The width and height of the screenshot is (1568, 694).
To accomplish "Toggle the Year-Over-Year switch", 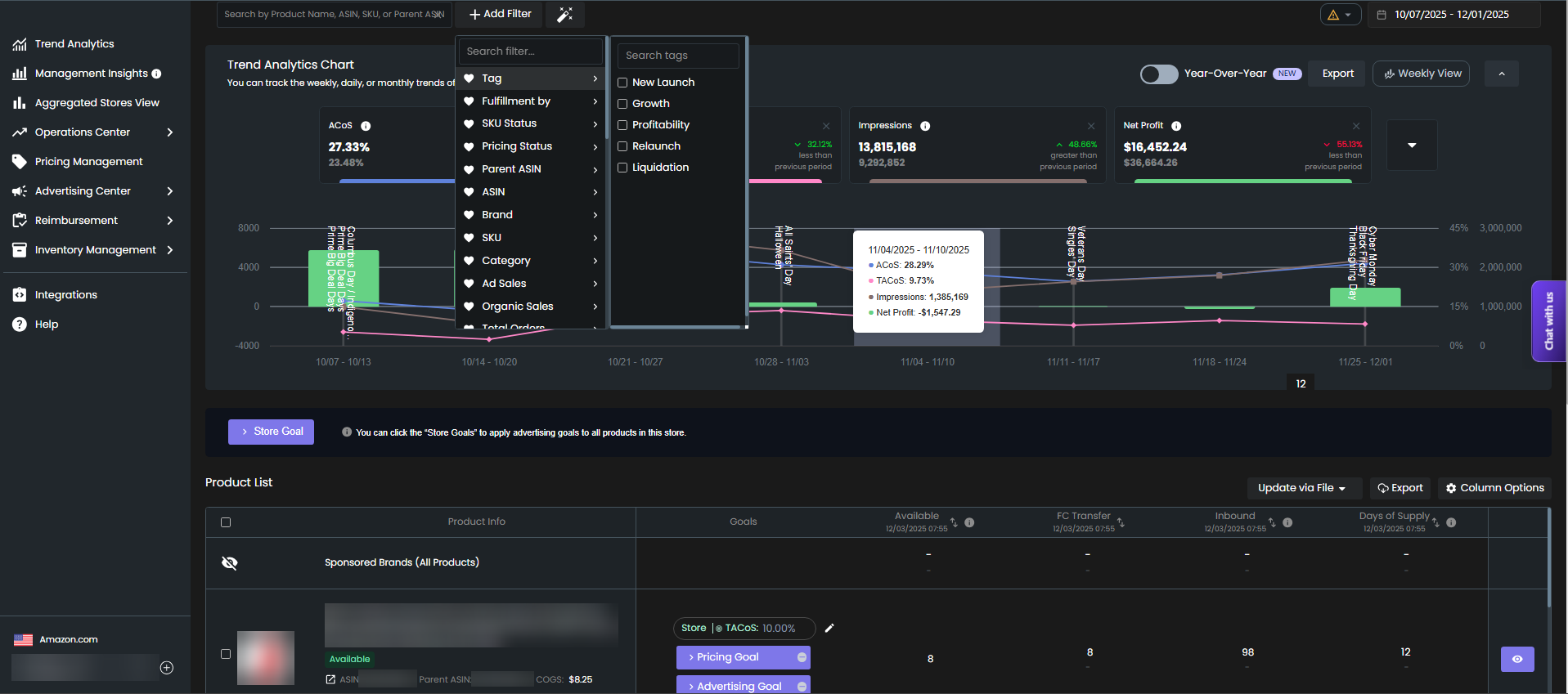I will pos(1159,74).
